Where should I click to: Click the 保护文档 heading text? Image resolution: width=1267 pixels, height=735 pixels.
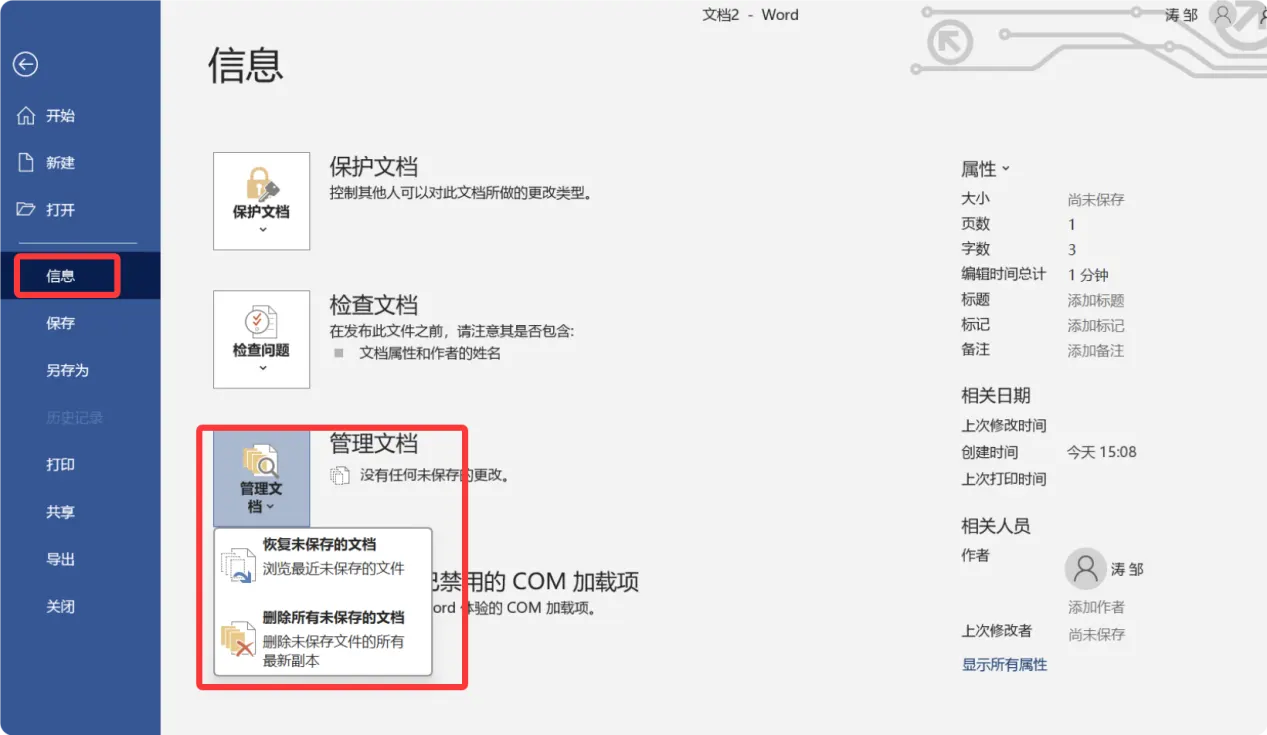374,166
